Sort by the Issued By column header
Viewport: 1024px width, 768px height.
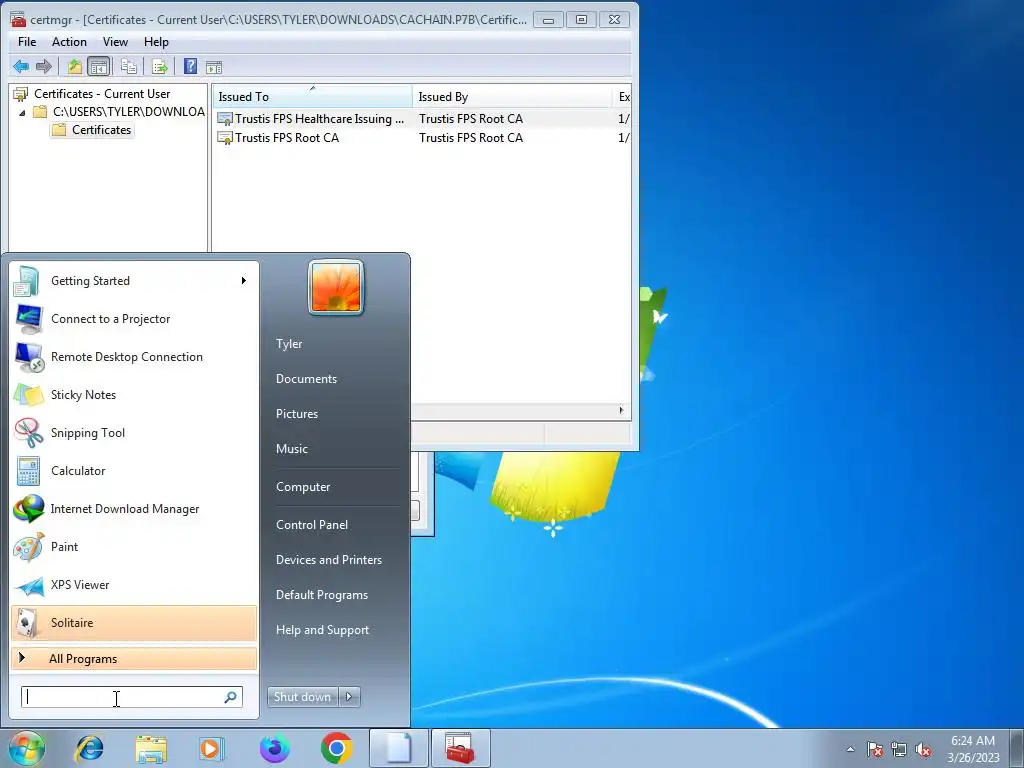pos(512,97)
